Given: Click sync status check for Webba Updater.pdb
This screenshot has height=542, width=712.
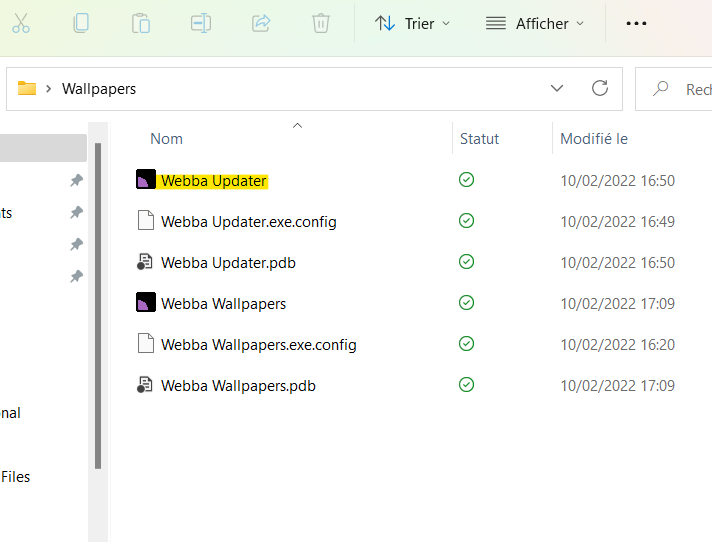Looking at the screenshot, I should point(466,261).
